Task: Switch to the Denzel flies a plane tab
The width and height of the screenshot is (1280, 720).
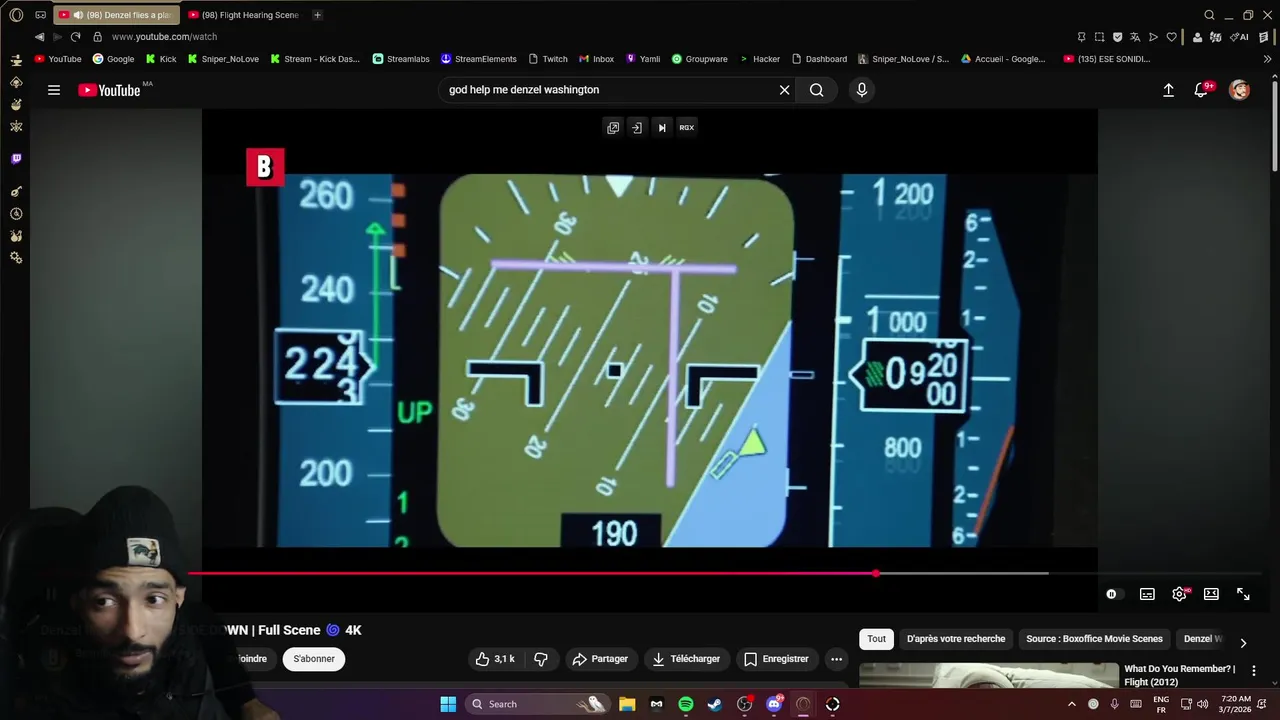Action: pos(116,15)
